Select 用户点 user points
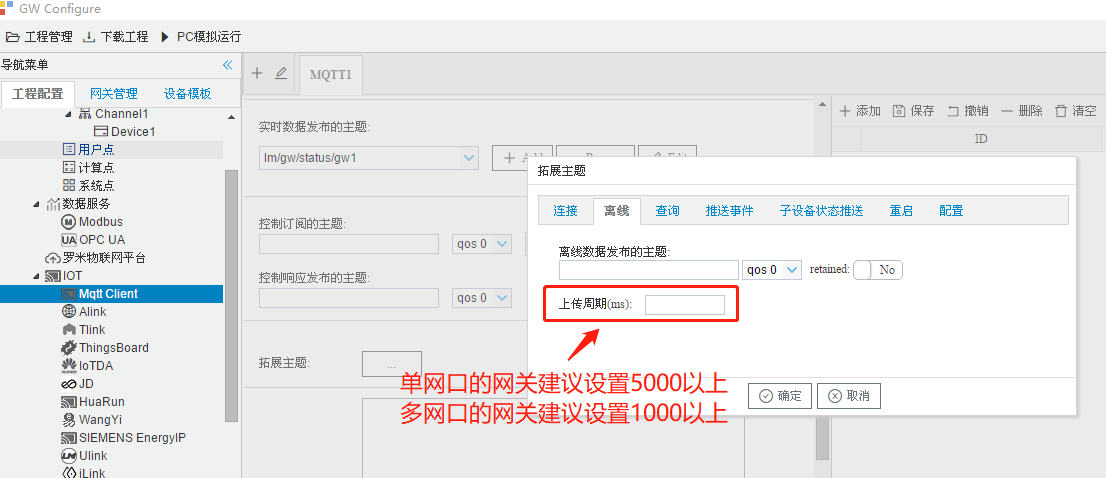 tap(89, 149)
